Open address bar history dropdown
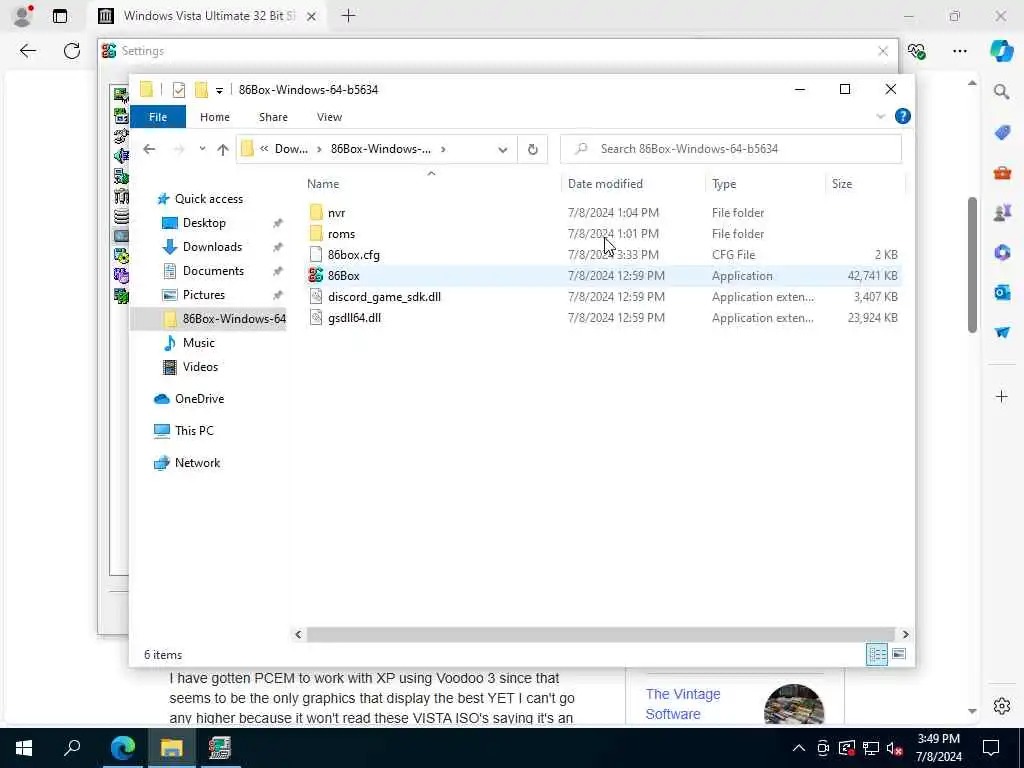The image size is (1024, 768). [502, 150]
